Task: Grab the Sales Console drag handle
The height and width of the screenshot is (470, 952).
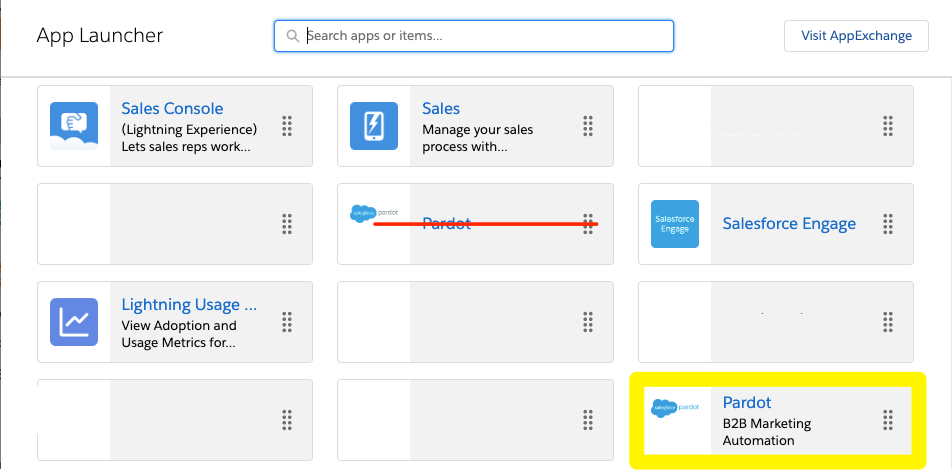Action: (287, 126)
